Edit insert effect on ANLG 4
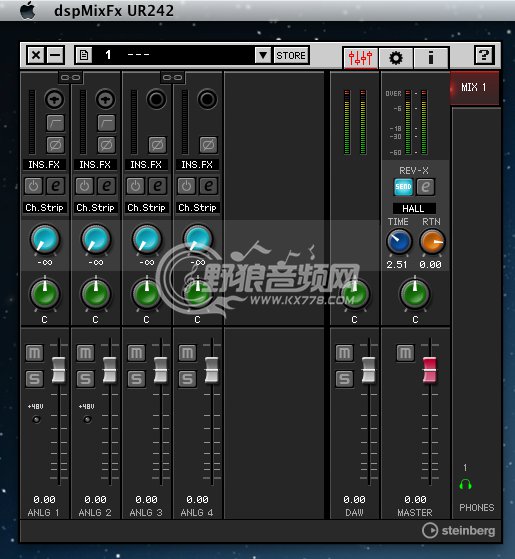515x559 pixels. (208, 186)
